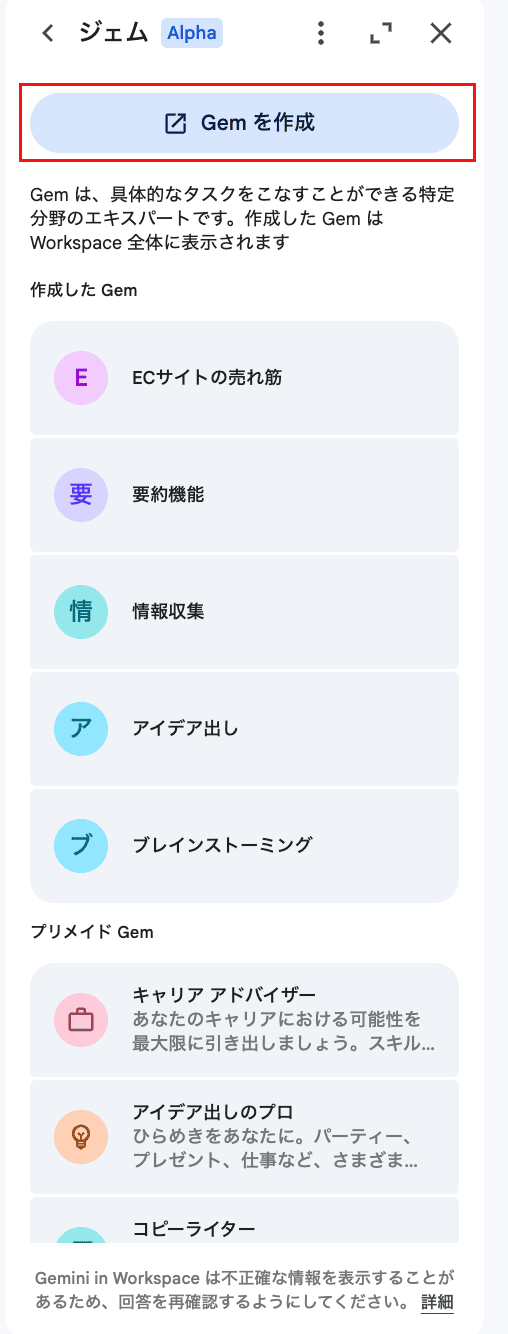Click the pink briefcase career icon
The image size is (508, 1334).
click(x=81, y=1020)
